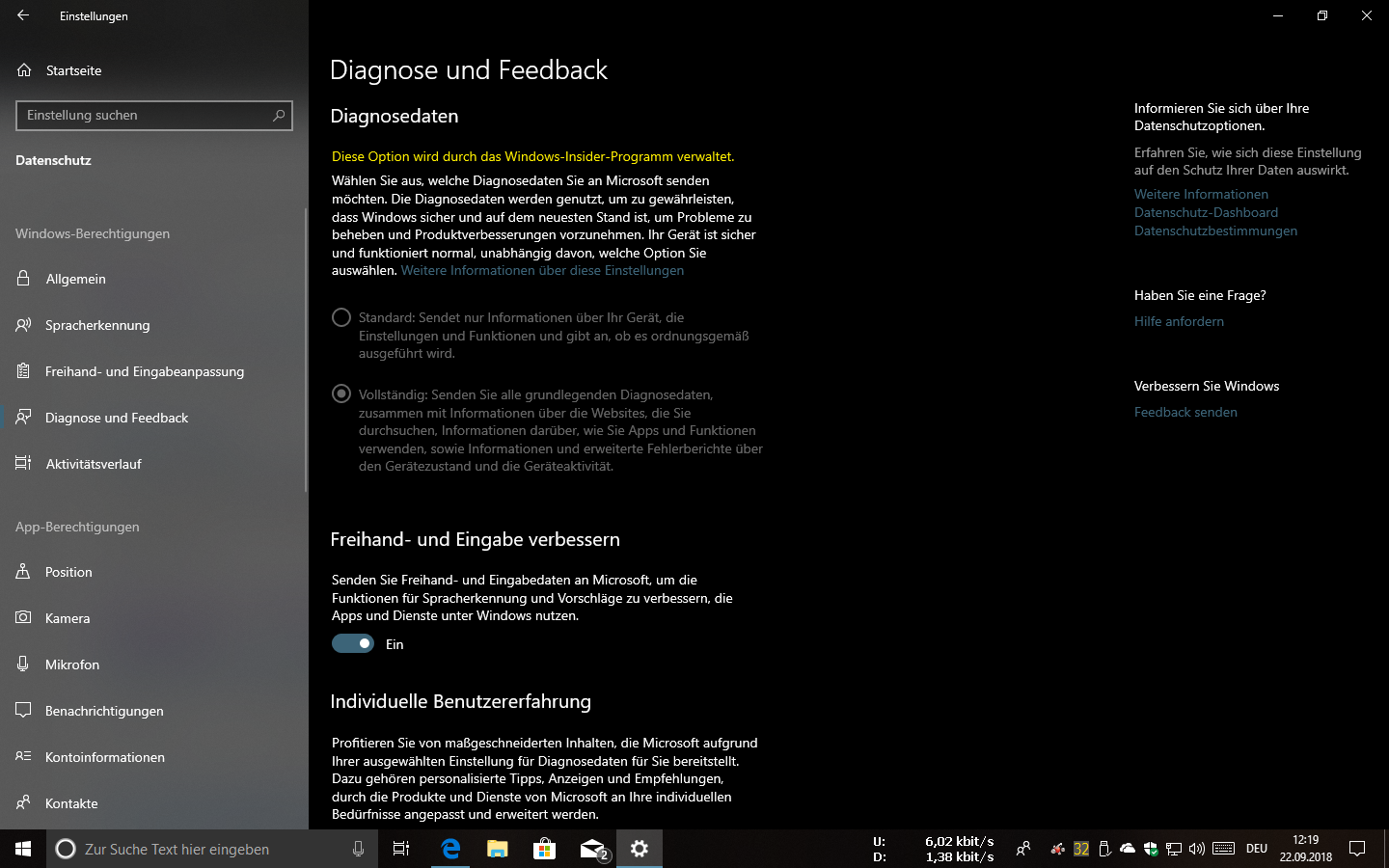Click the volume speaker tray icon

point(1197,849)
